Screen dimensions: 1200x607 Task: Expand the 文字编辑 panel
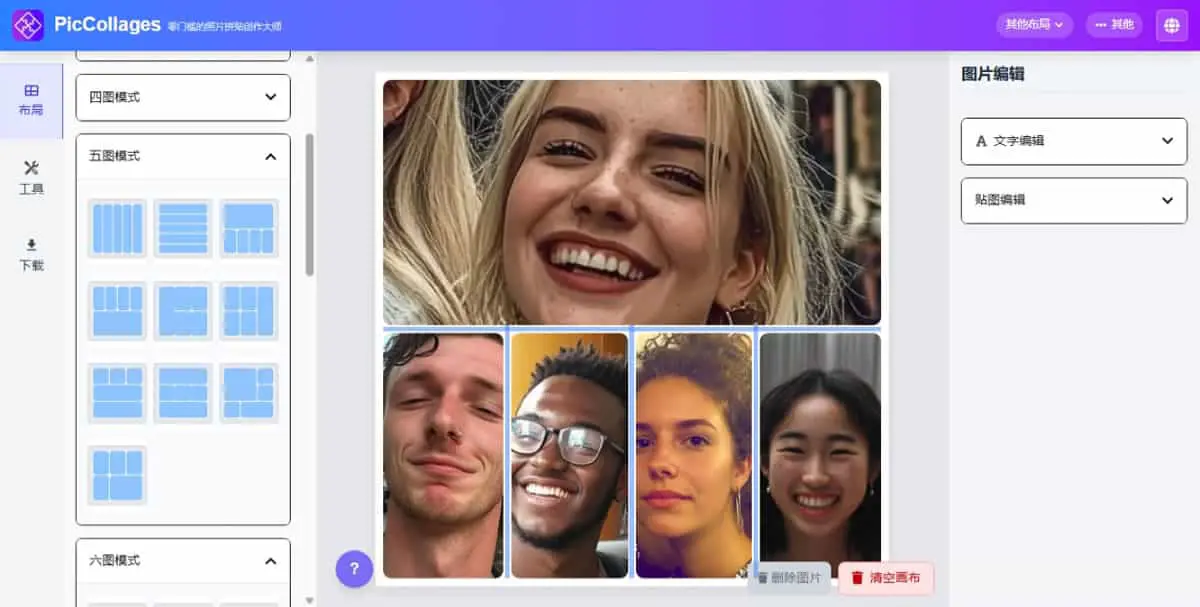pos(1074,141)
